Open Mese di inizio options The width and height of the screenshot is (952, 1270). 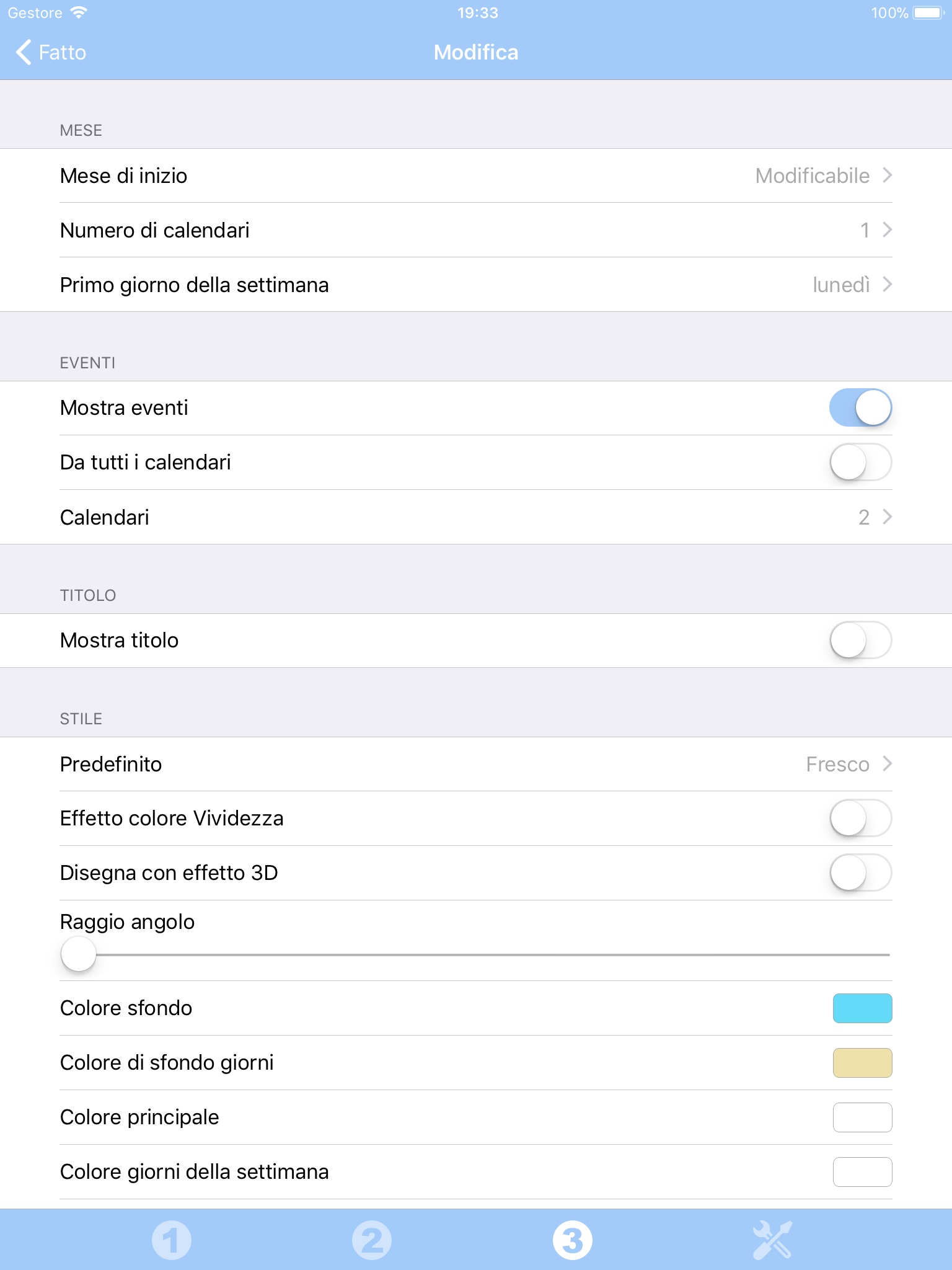pyautogui.click(x=476, y=176)
